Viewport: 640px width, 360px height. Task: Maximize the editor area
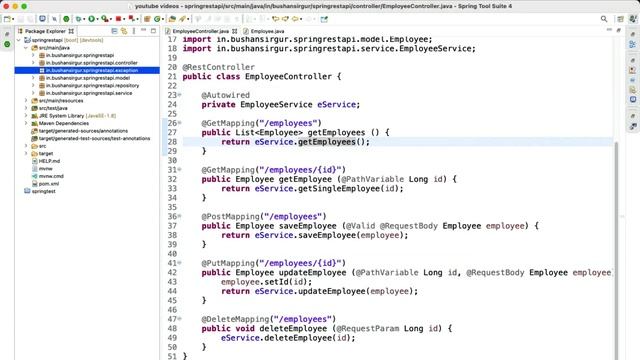(619, 30)
